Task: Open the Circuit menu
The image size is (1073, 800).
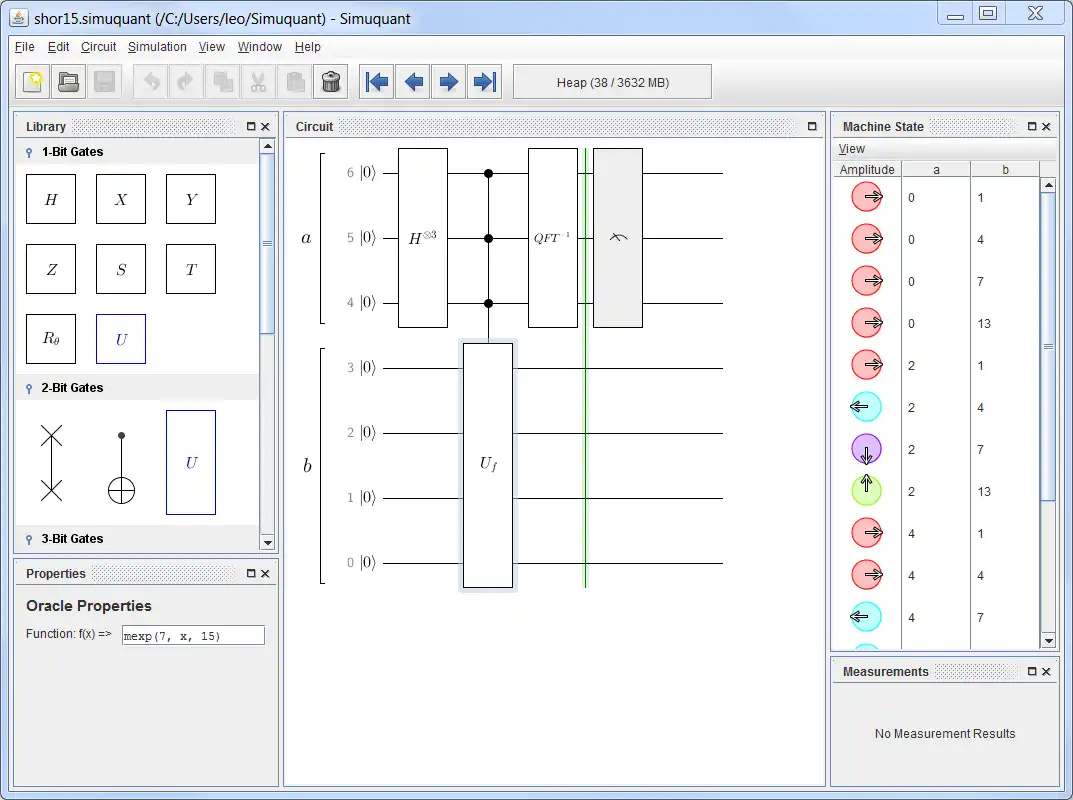Action: point(98,47)
